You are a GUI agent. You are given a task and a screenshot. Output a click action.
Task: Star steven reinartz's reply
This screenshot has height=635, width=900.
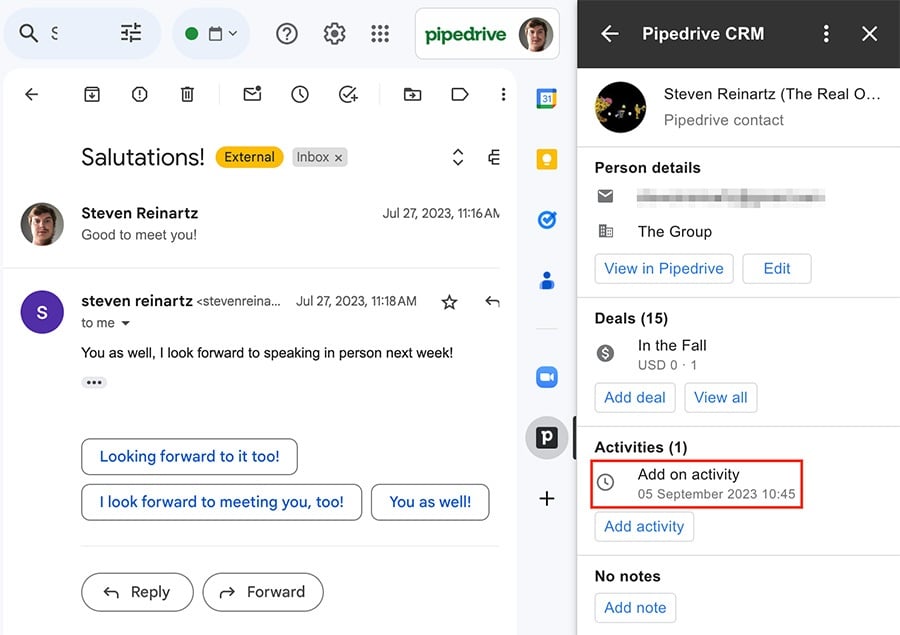pos(449,301)
